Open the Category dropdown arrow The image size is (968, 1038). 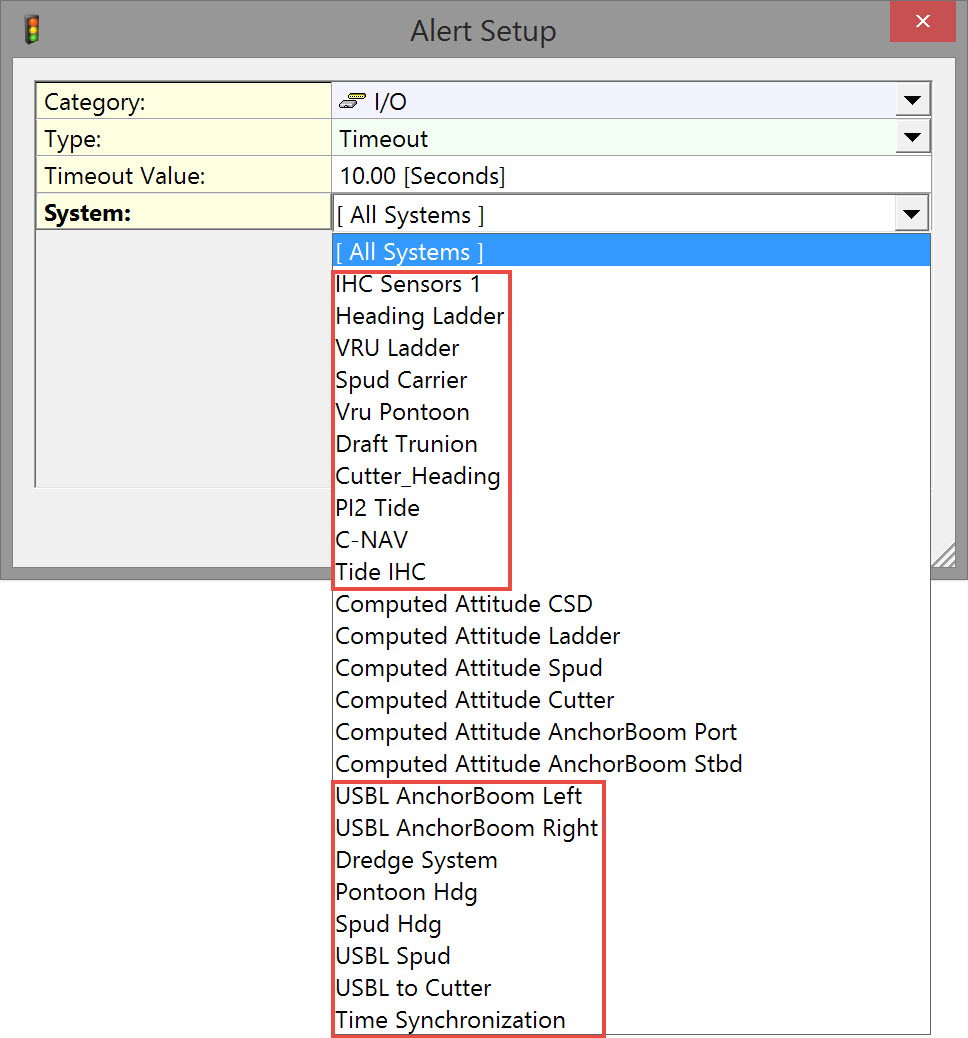pos(911,100)
